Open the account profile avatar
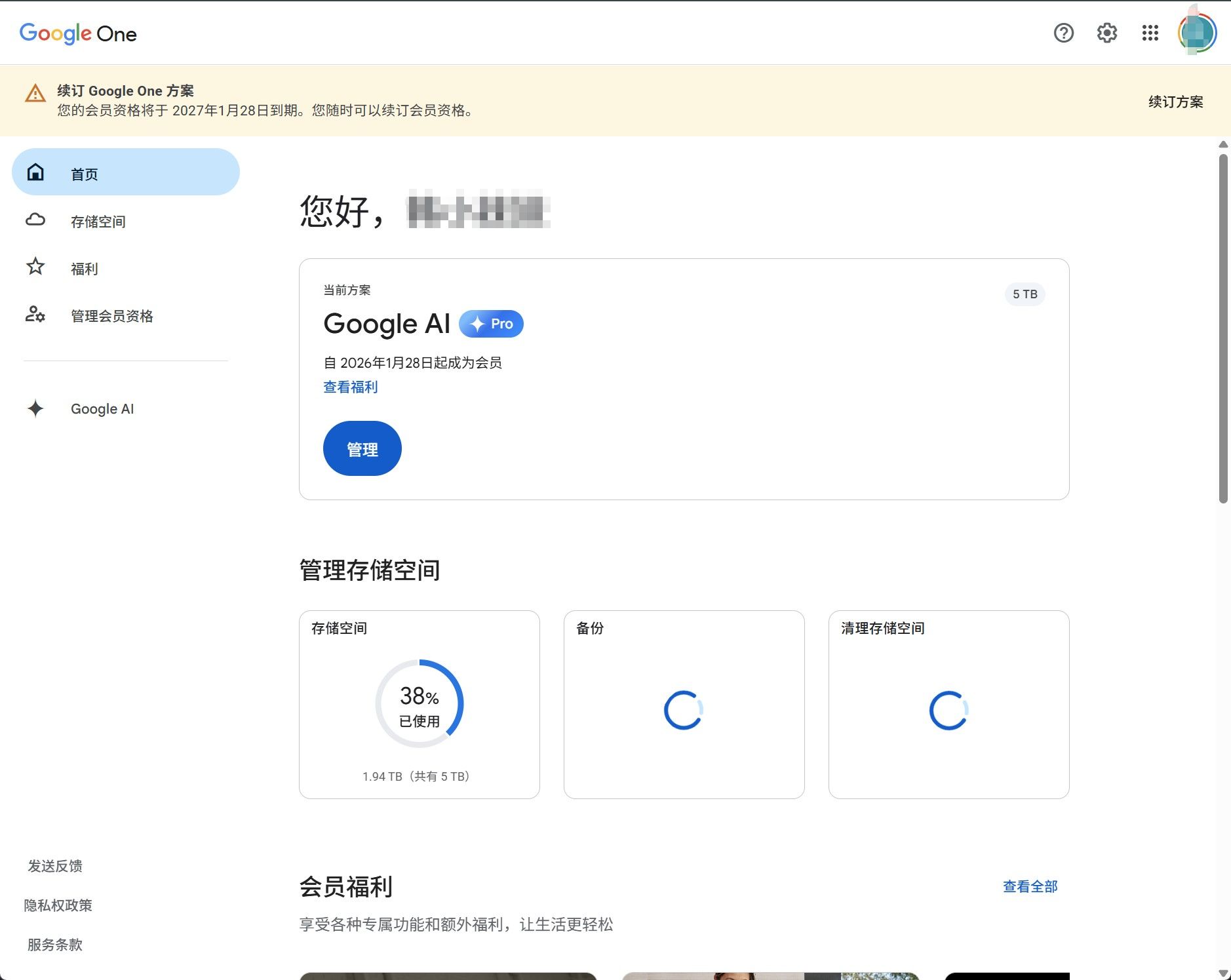Screen dimensions: 1231x980 (1197, 33)
